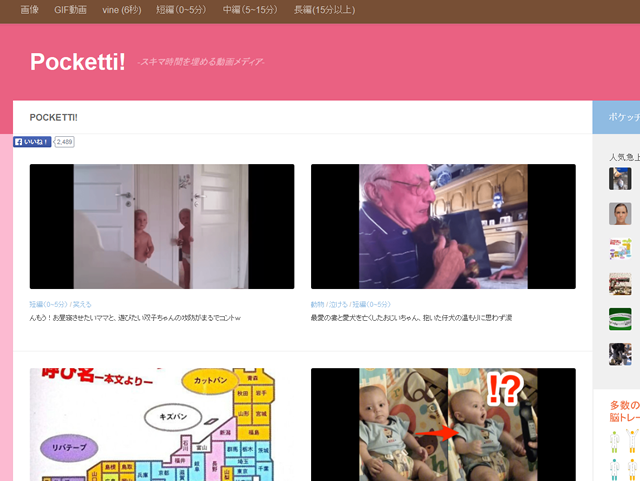Screen dimensions: 640x481
Task: Go to 短編(0~5分) category
Action: coord(181,10)
